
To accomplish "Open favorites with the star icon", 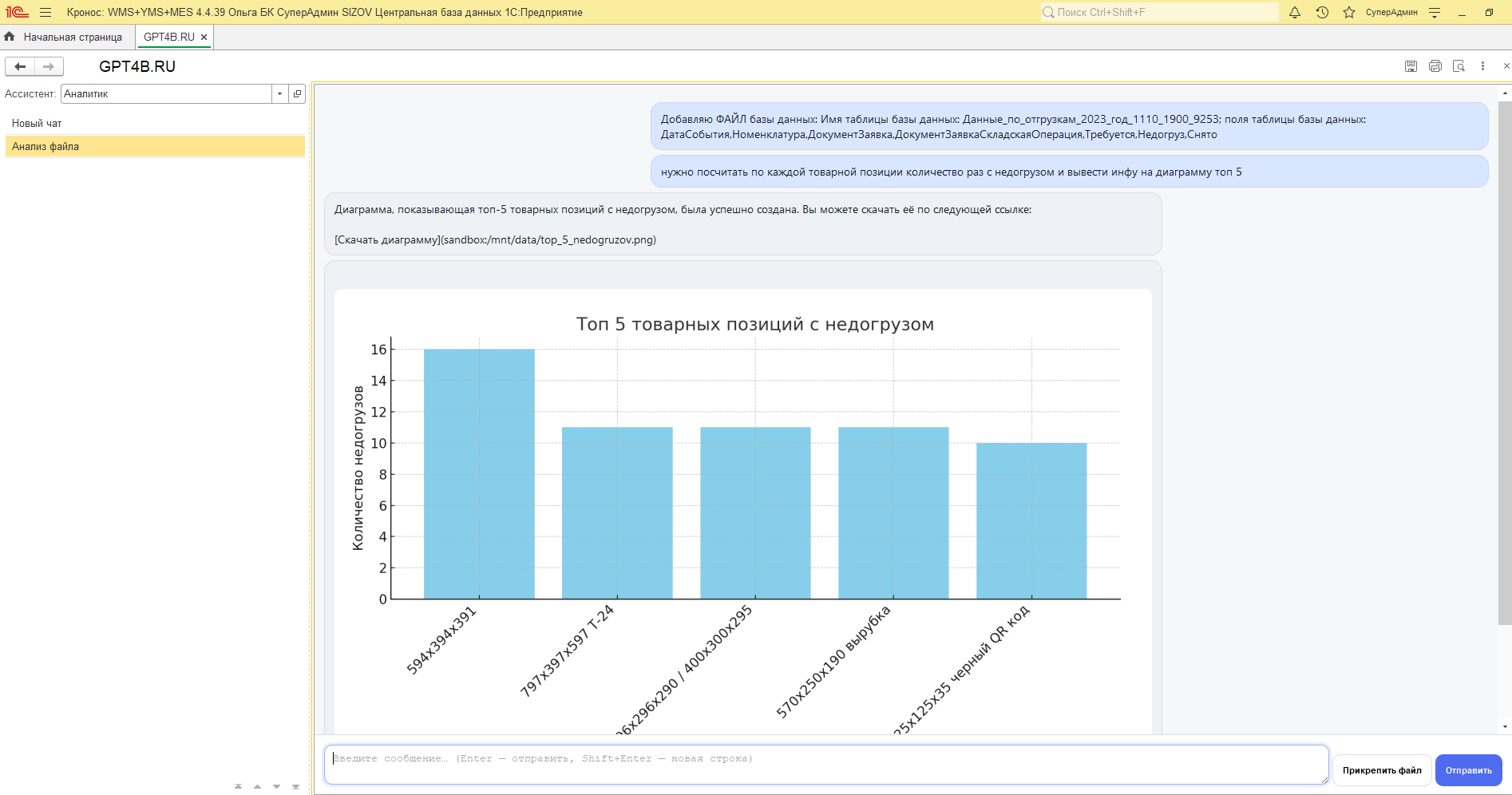I will (x=1349, y=12).
